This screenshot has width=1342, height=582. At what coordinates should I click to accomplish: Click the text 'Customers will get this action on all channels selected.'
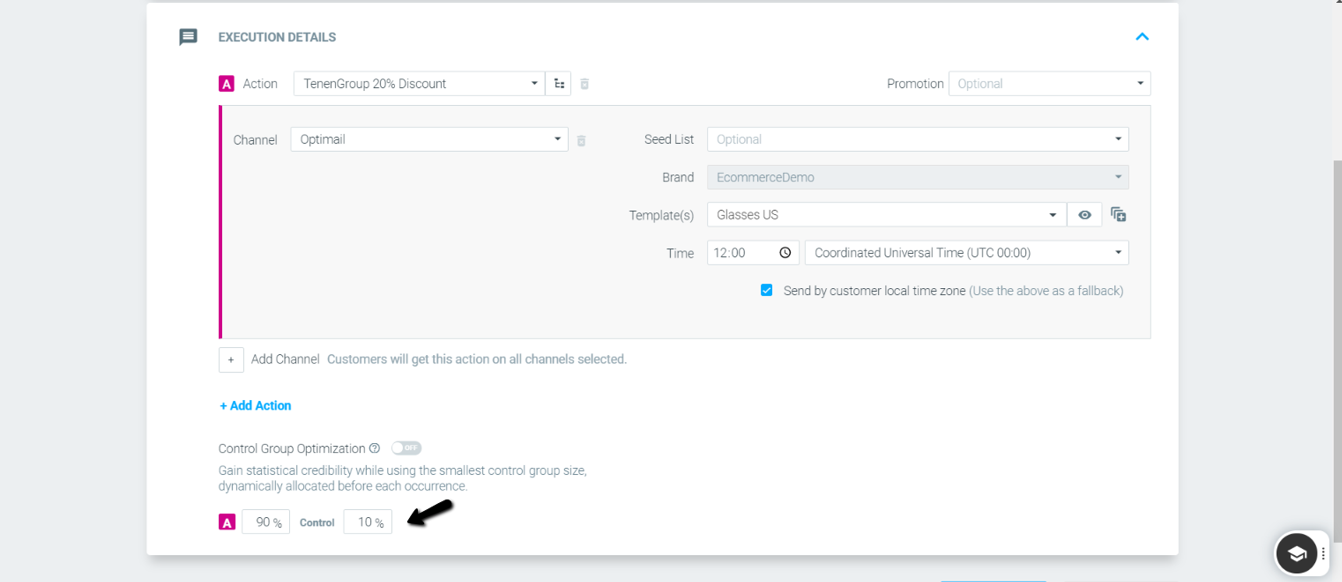pos(477,359)
